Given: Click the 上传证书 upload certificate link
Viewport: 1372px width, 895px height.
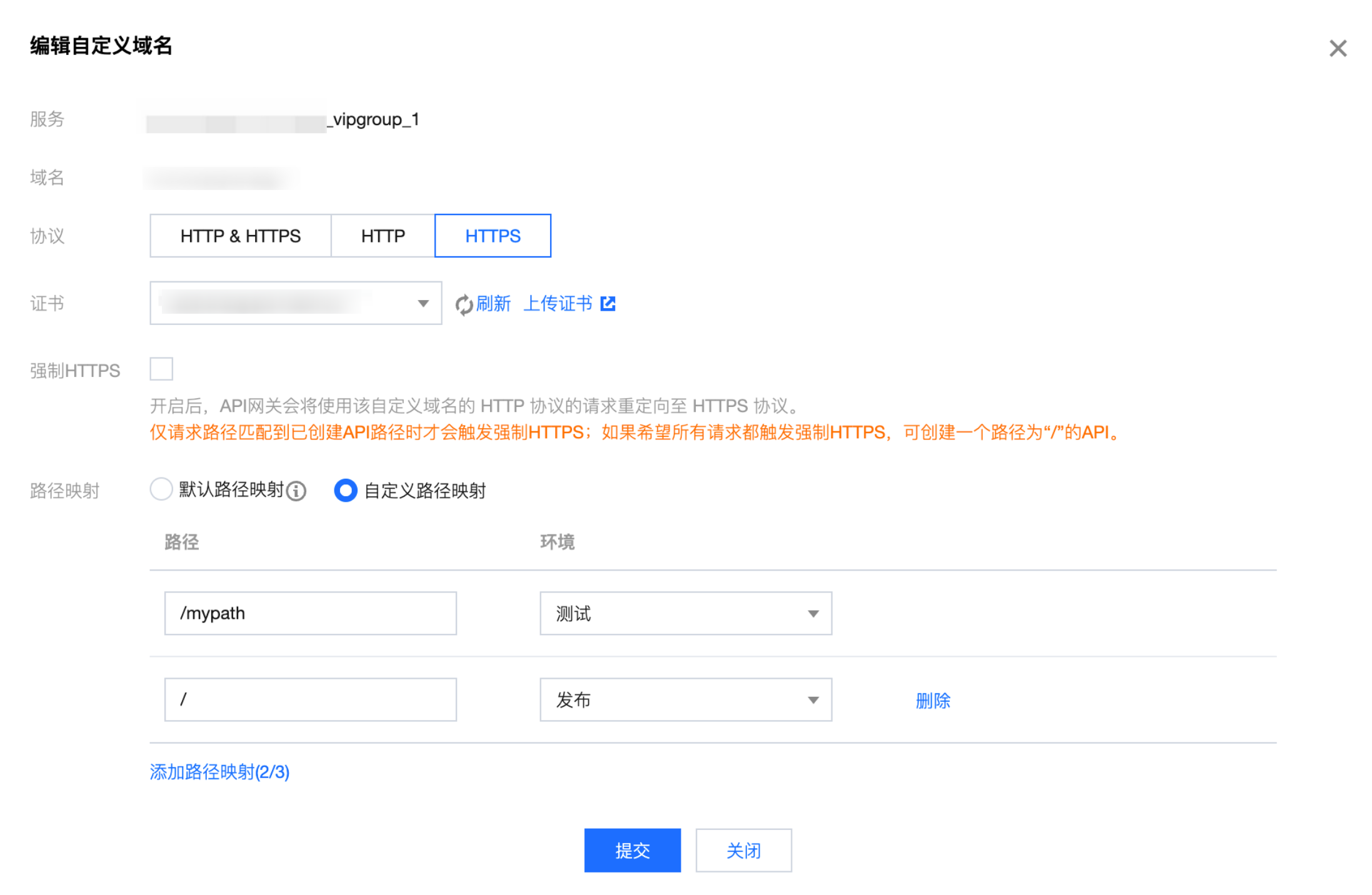Looking at the screenshot, I should click(x=558, y=304).
